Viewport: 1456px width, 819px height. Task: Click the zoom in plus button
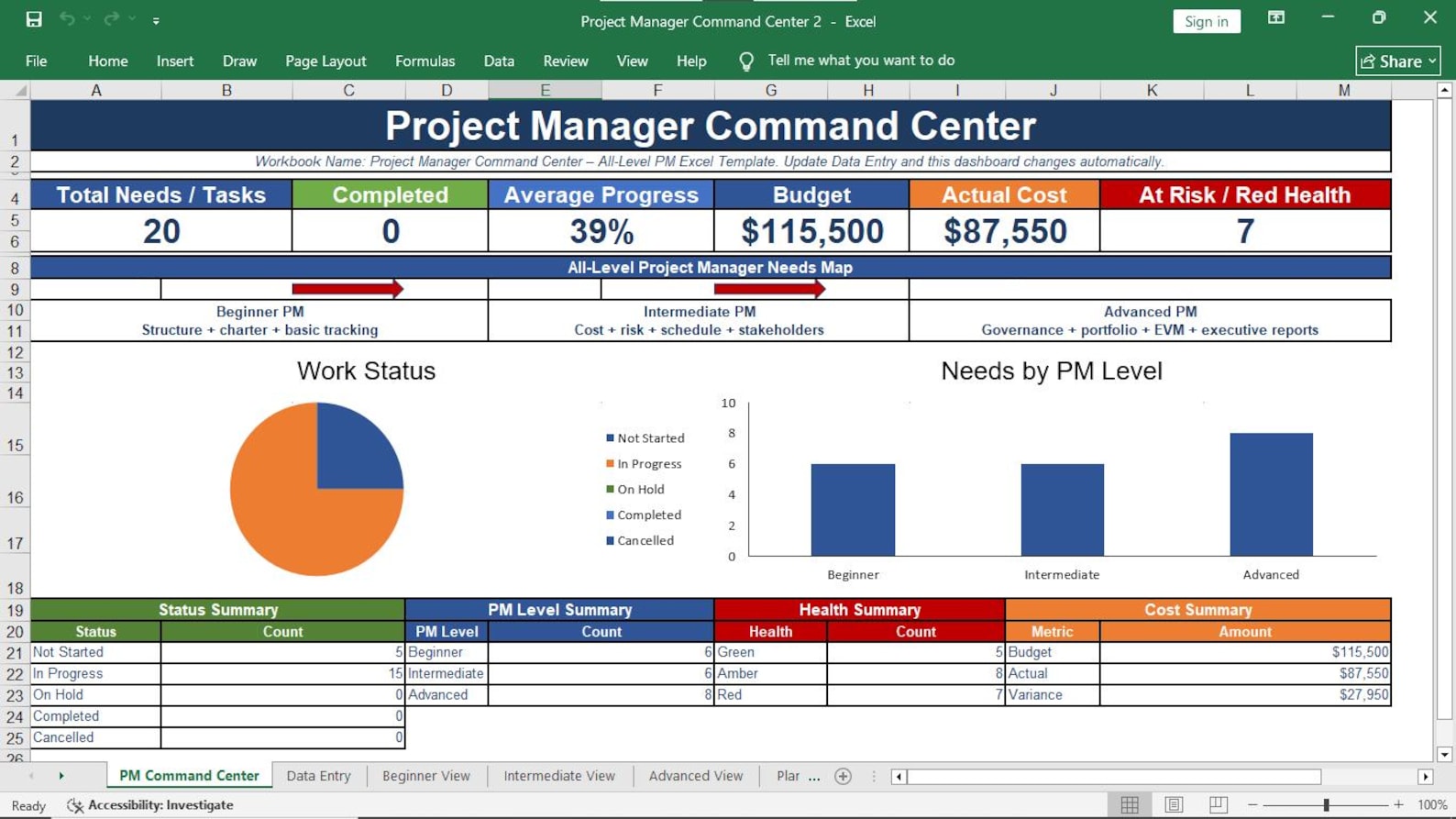[1398, 805]
